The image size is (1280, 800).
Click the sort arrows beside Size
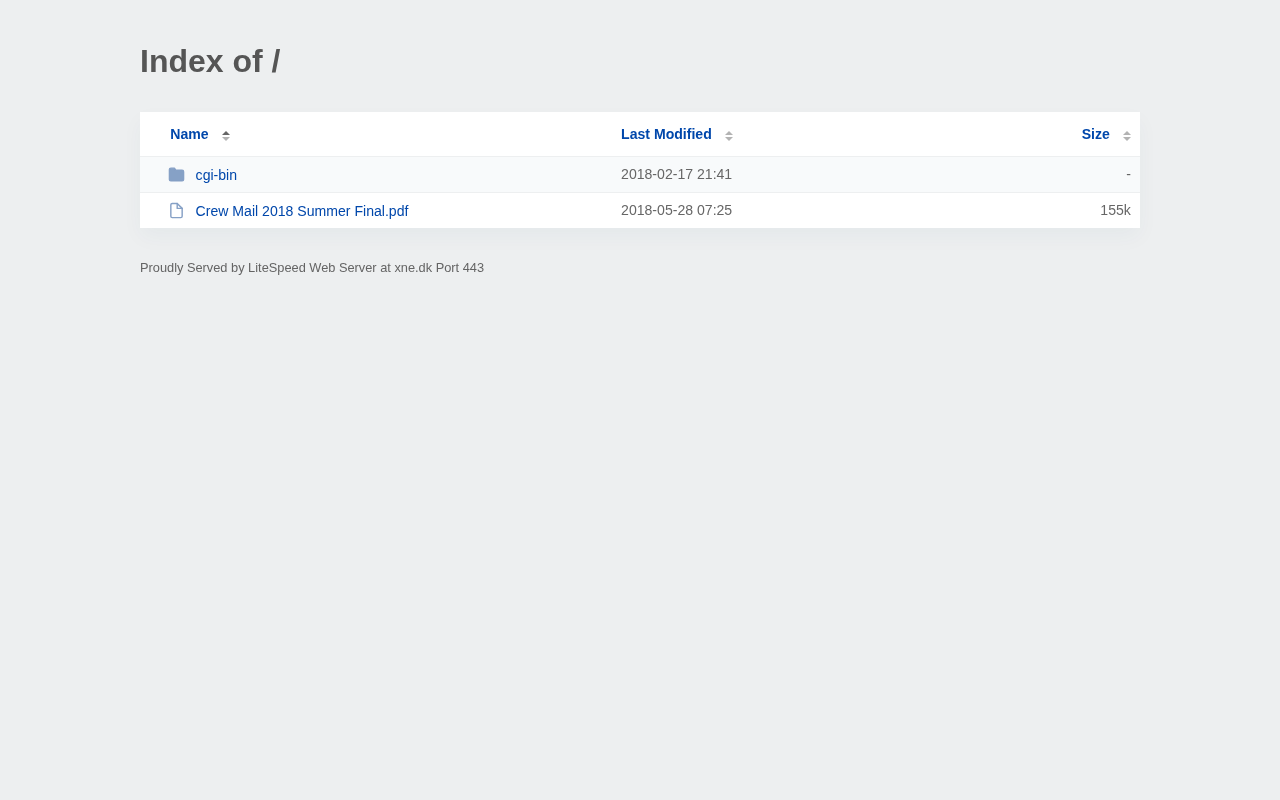1127,135
